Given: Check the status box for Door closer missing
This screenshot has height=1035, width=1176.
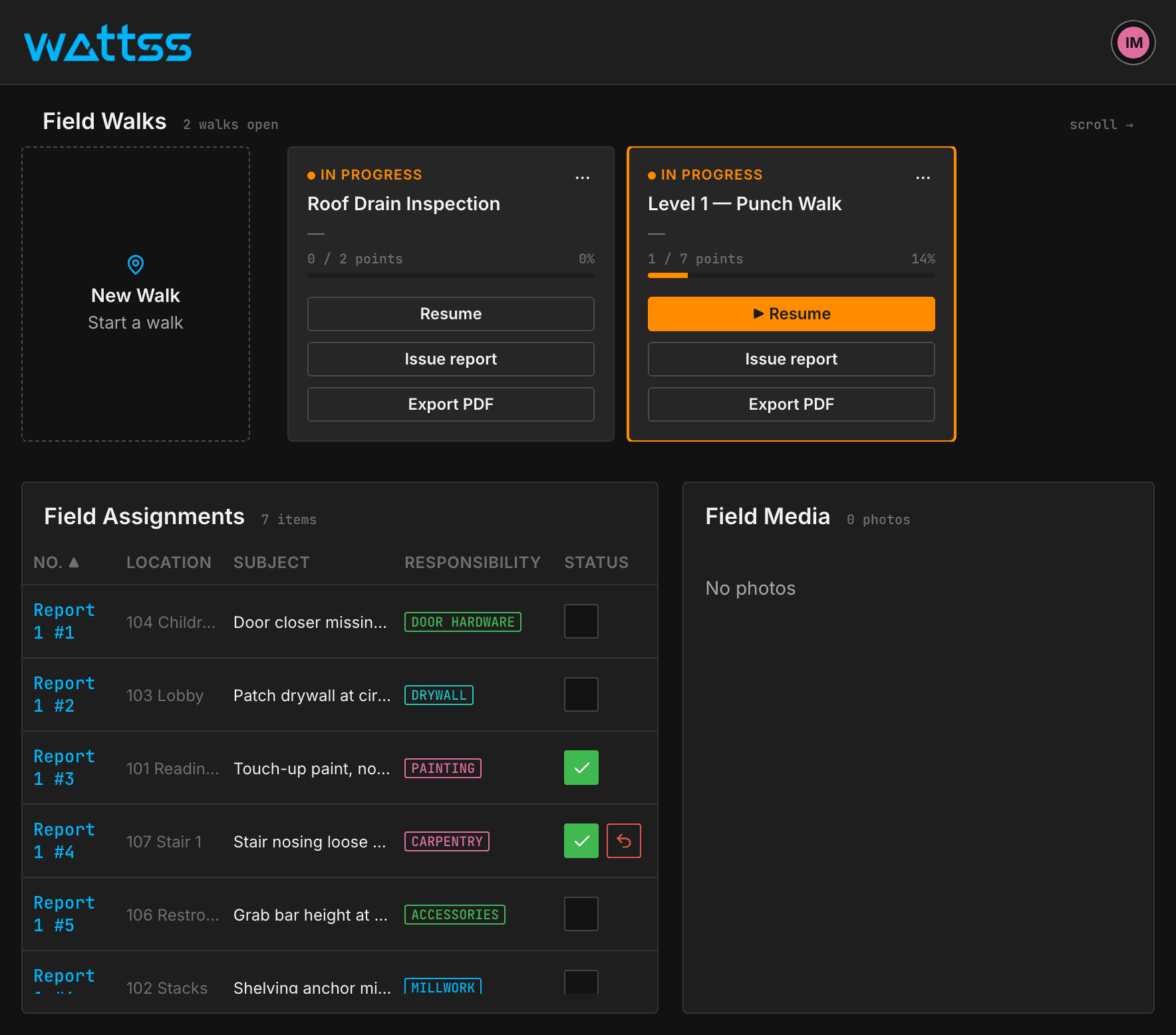Looking at the screenshot, I should point(581,621).
